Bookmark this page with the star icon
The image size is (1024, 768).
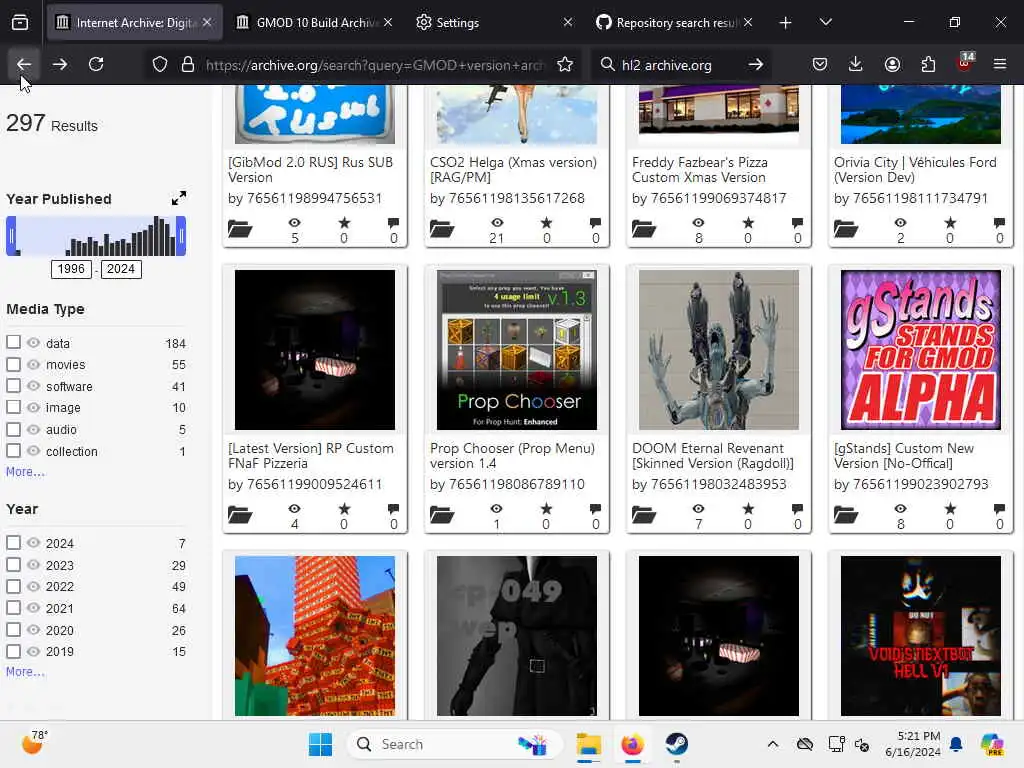[x=565, y=64]
